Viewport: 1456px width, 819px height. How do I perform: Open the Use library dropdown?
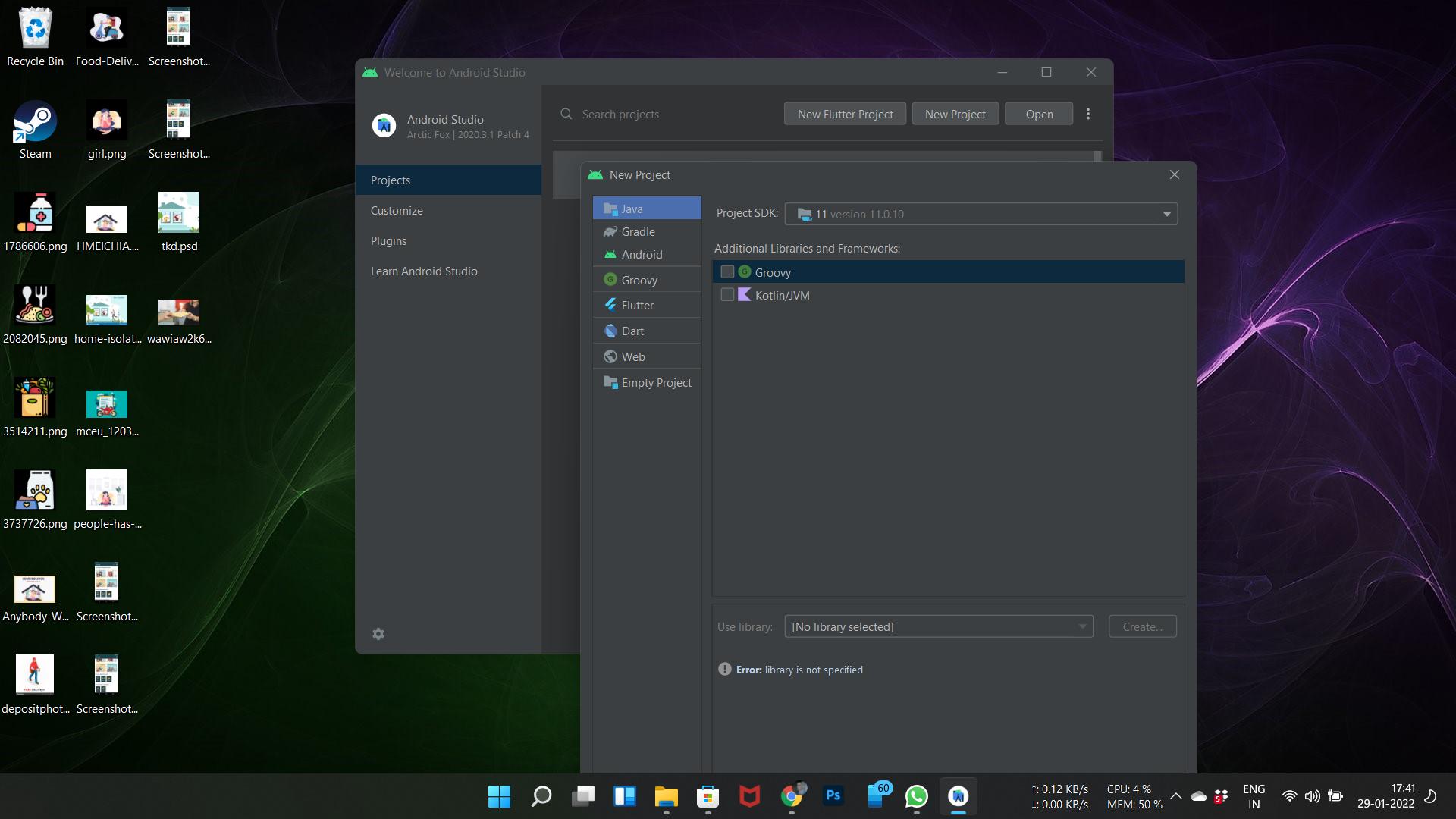click(x=938, y=627)
